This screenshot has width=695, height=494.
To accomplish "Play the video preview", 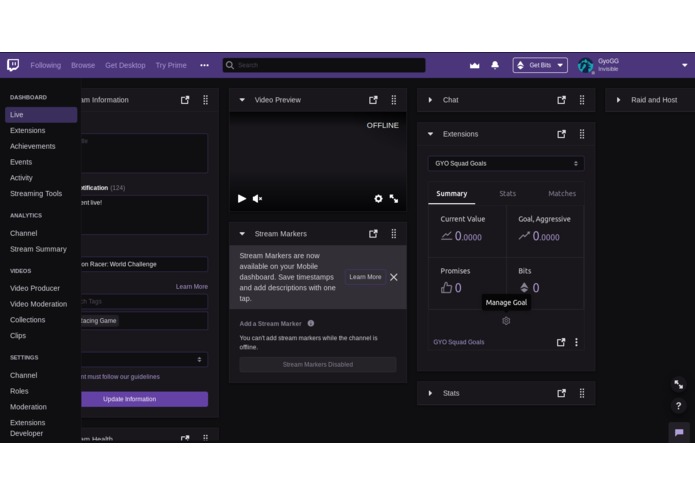I will coord(242,198).
